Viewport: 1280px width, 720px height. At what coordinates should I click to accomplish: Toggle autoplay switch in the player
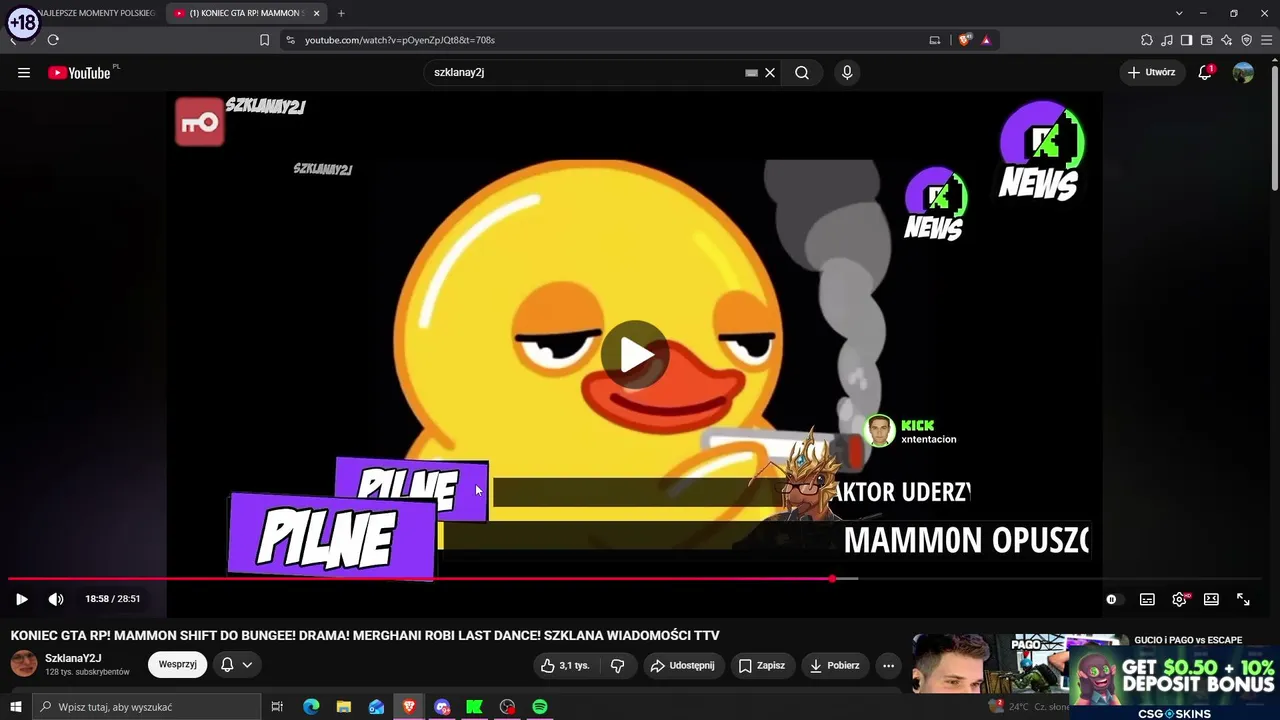[1113, 599]
